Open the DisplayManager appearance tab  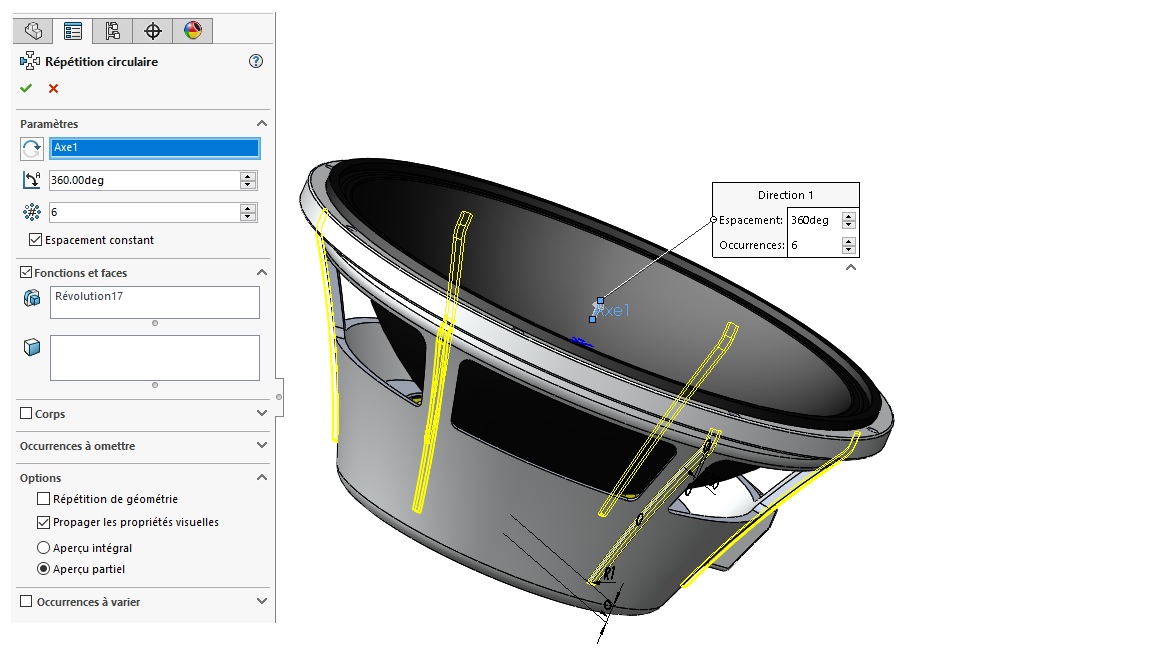point(192,31)
